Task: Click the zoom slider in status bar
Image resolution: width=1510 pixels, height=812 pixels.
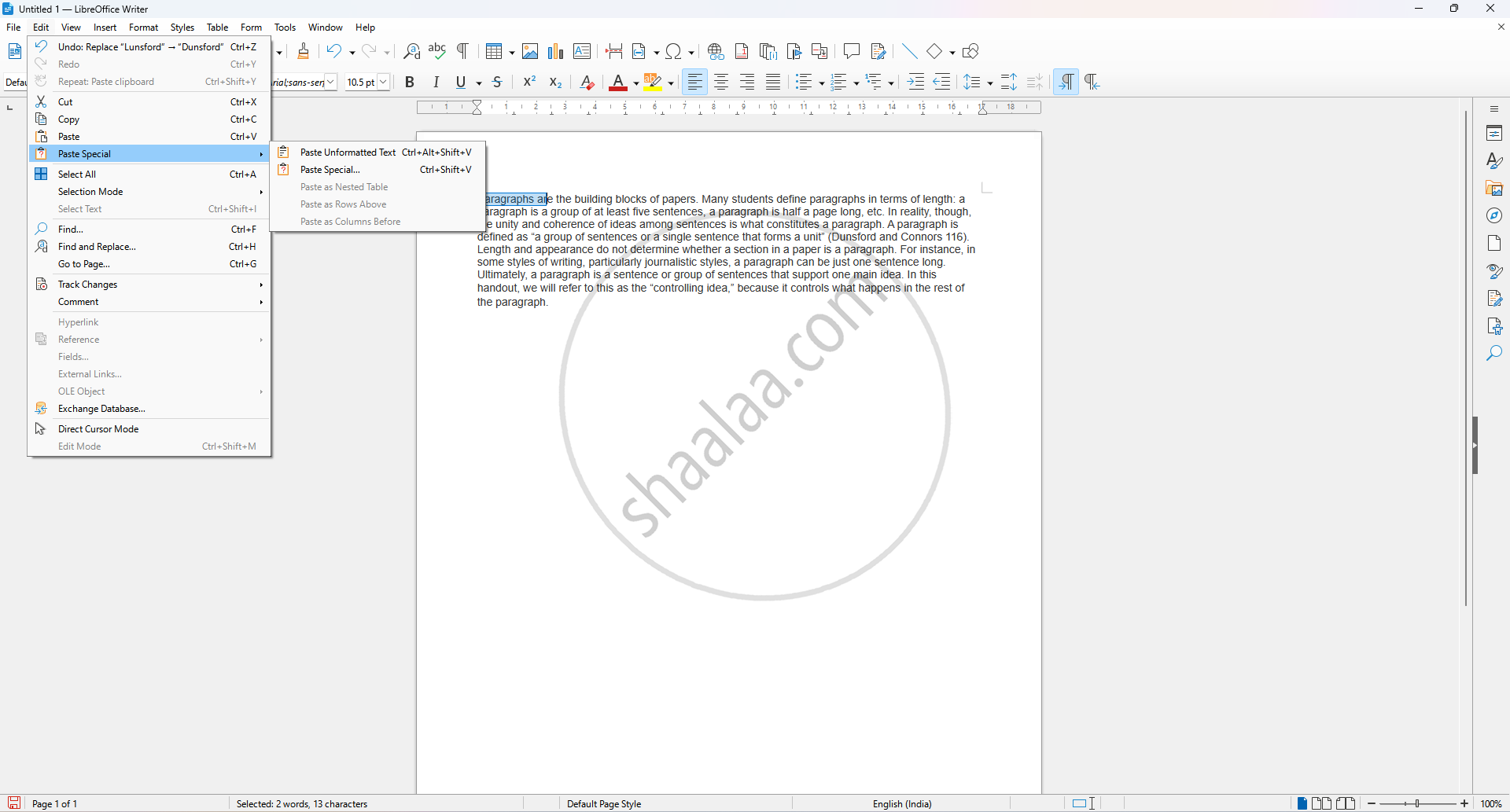Action: pos(1418,803)
